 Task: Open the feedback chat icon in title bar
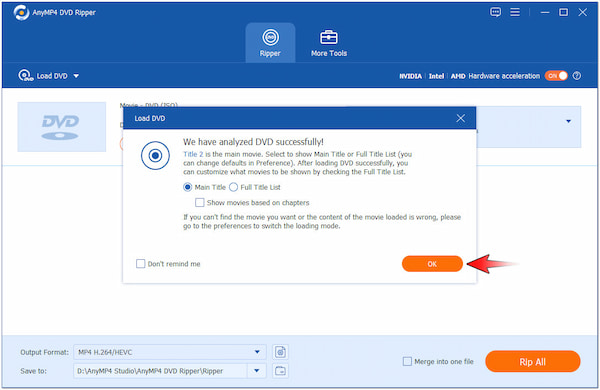tap(495, 12)
